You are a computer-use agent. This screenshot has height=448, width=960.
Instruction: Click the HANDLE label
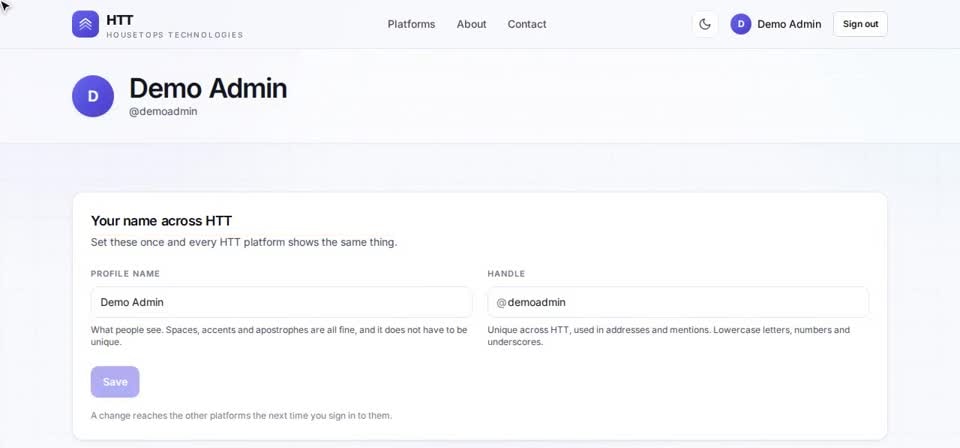point(506,274)
